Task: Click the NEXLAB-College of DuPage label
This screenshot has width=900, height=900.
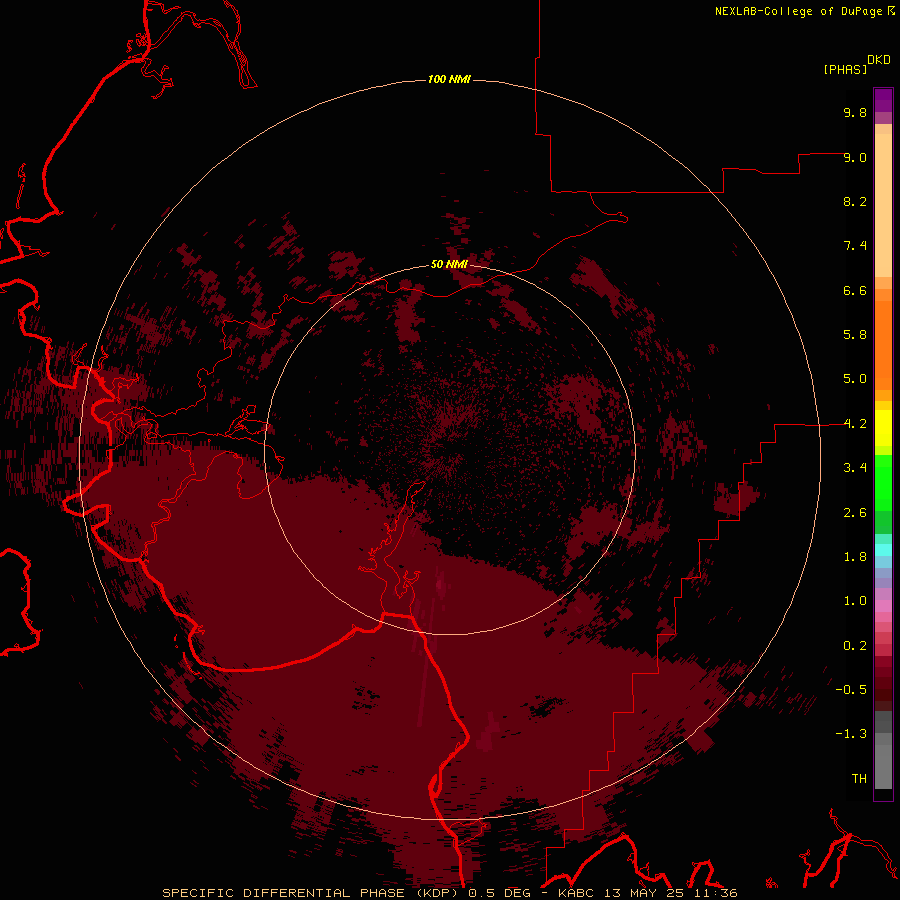Action: pos(798,11)
